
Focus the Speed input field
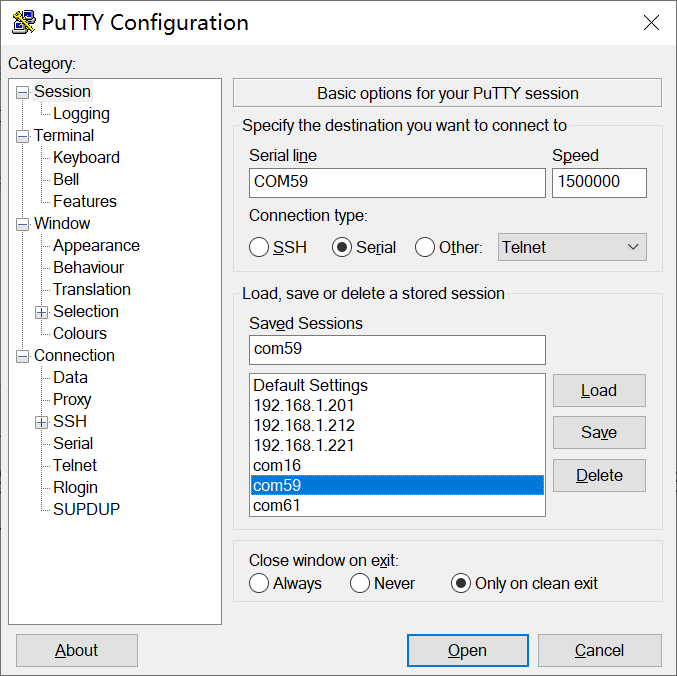coord(599,183)
